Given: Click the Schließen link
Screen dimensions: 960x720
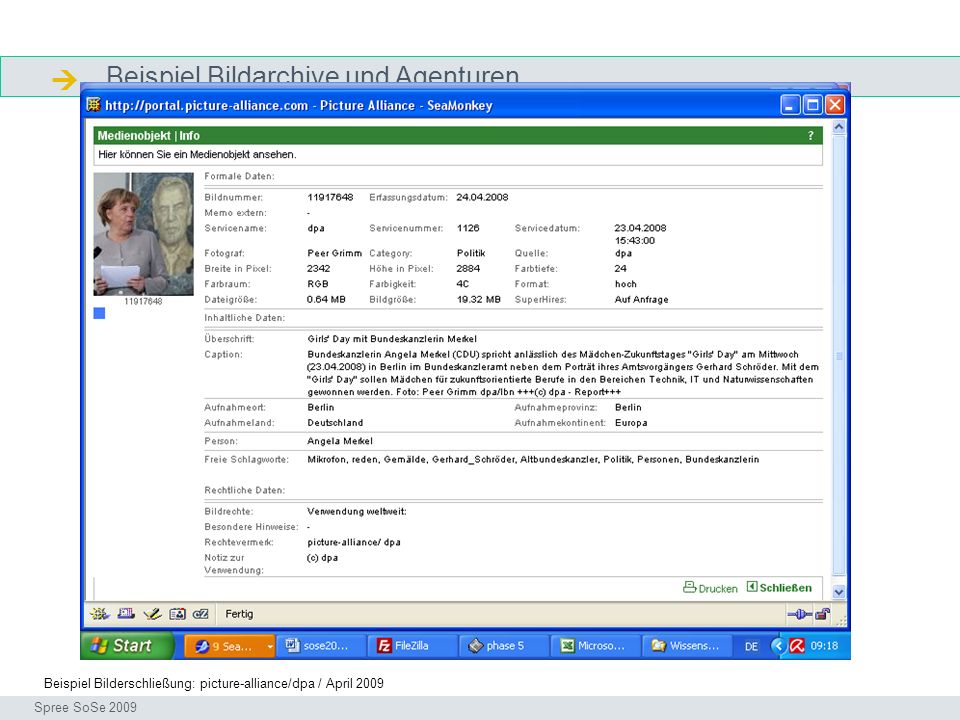Looking at the screenshot, I should coord(779,588).
